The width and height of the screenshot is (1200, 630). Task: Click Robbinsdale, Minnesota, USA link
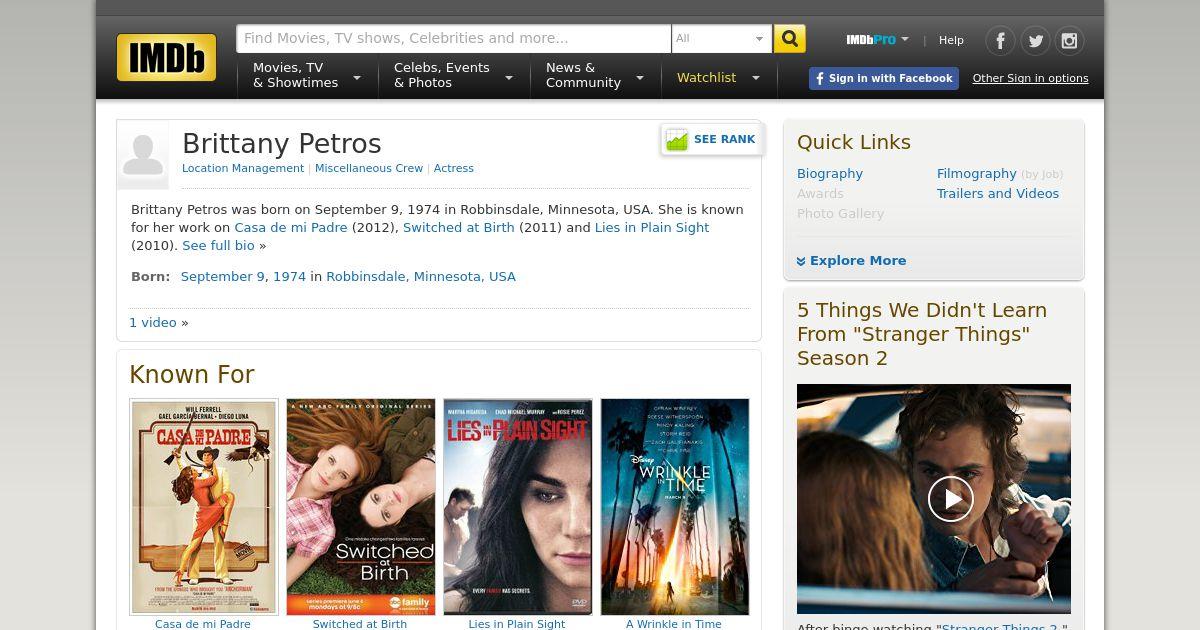point(421,276)
